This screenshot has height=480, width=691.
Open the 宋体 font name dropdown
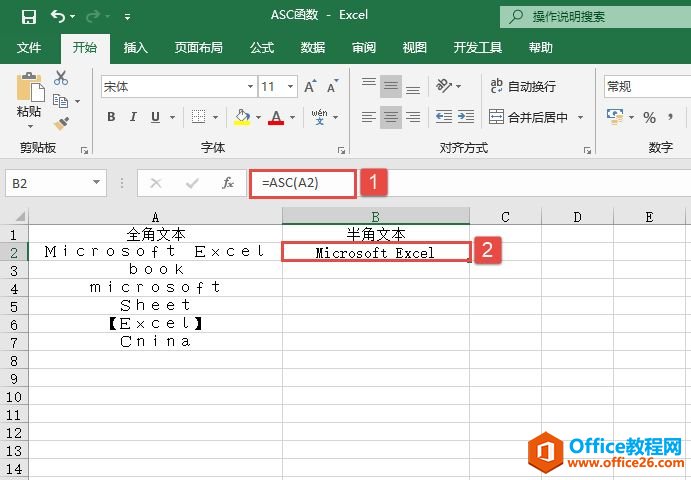[250, 86]
